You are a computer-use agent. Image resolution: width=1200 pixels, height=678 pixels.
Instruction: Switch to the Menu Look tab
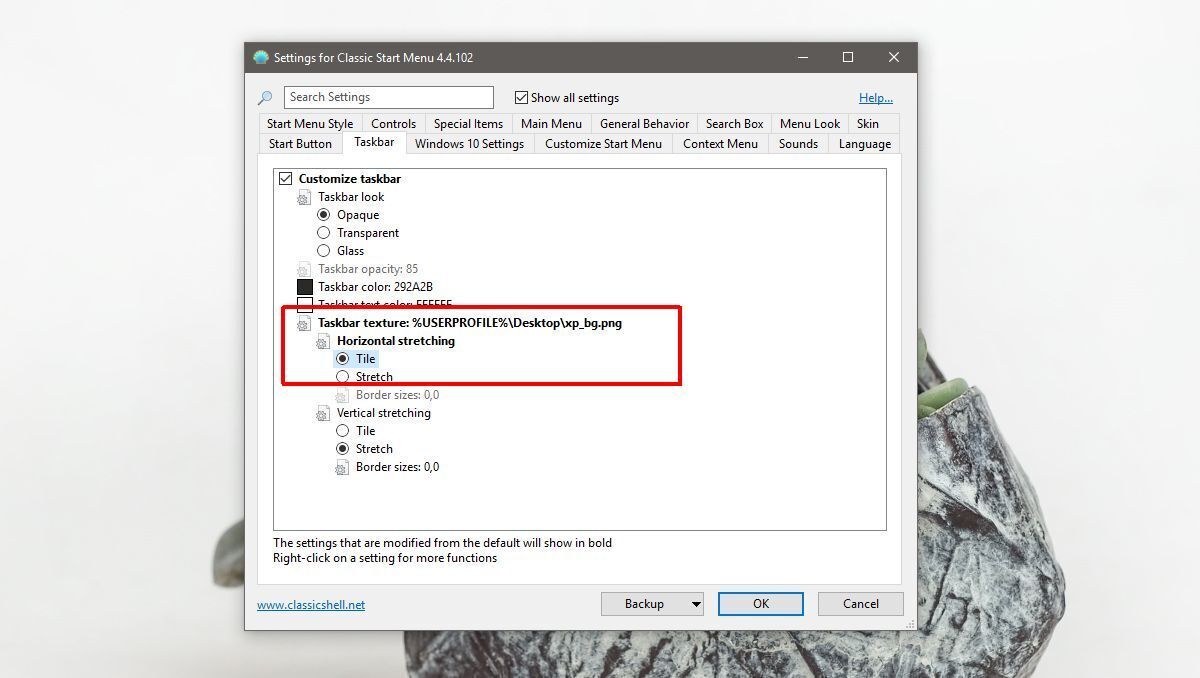(x=809, y=123)
